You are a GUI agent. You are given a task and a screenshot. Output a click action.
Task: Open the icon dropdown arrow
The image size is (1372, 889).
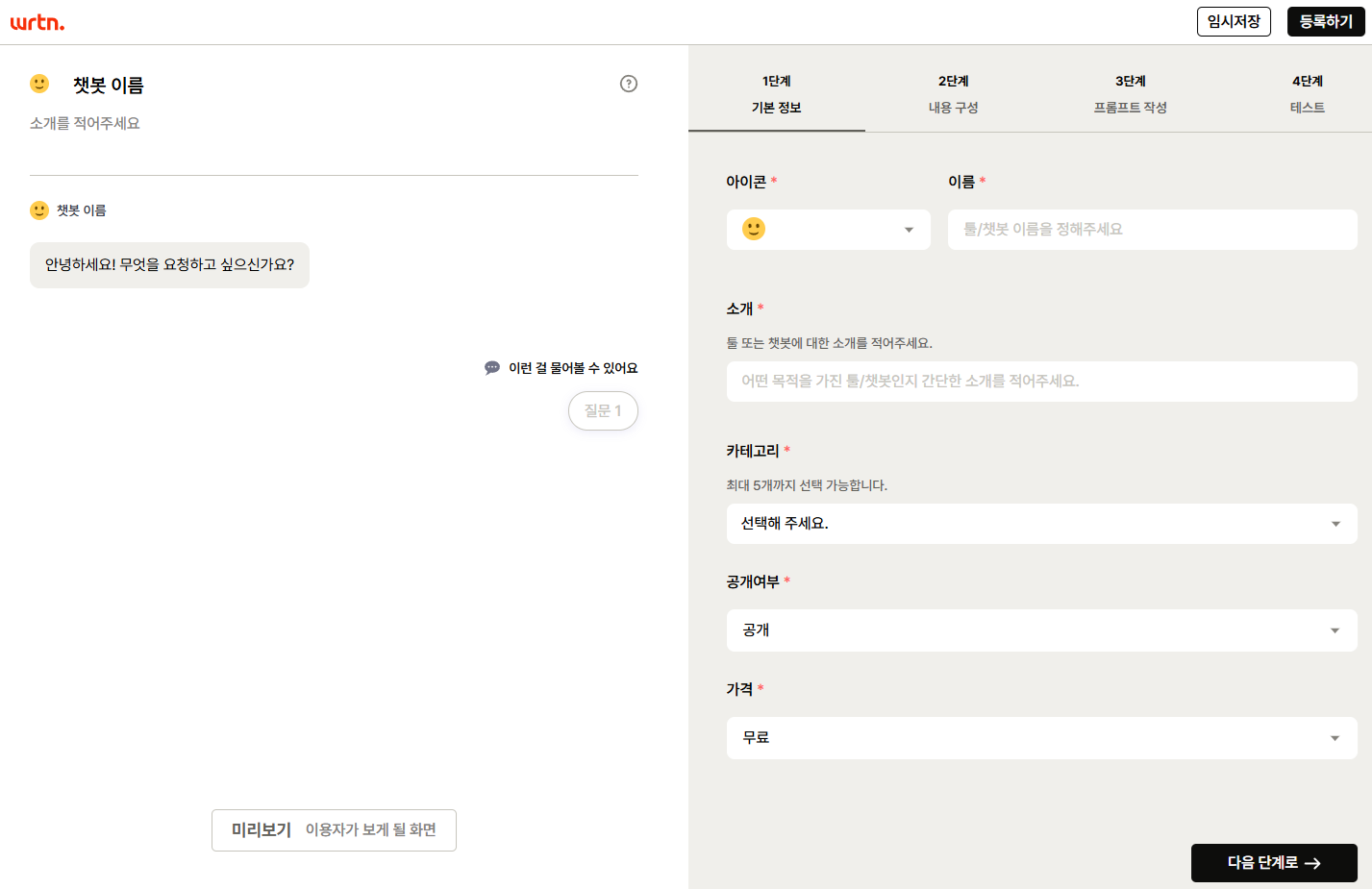point(909,230)
